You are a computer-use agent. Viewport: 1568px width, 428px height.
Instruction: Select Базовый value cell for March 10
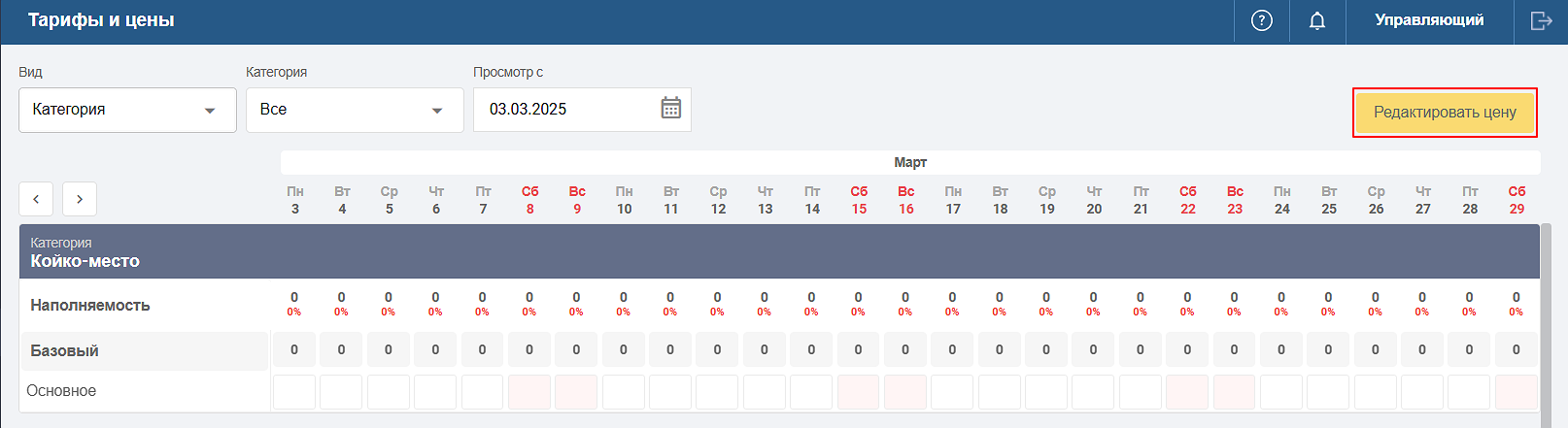[x=624, y=350]
